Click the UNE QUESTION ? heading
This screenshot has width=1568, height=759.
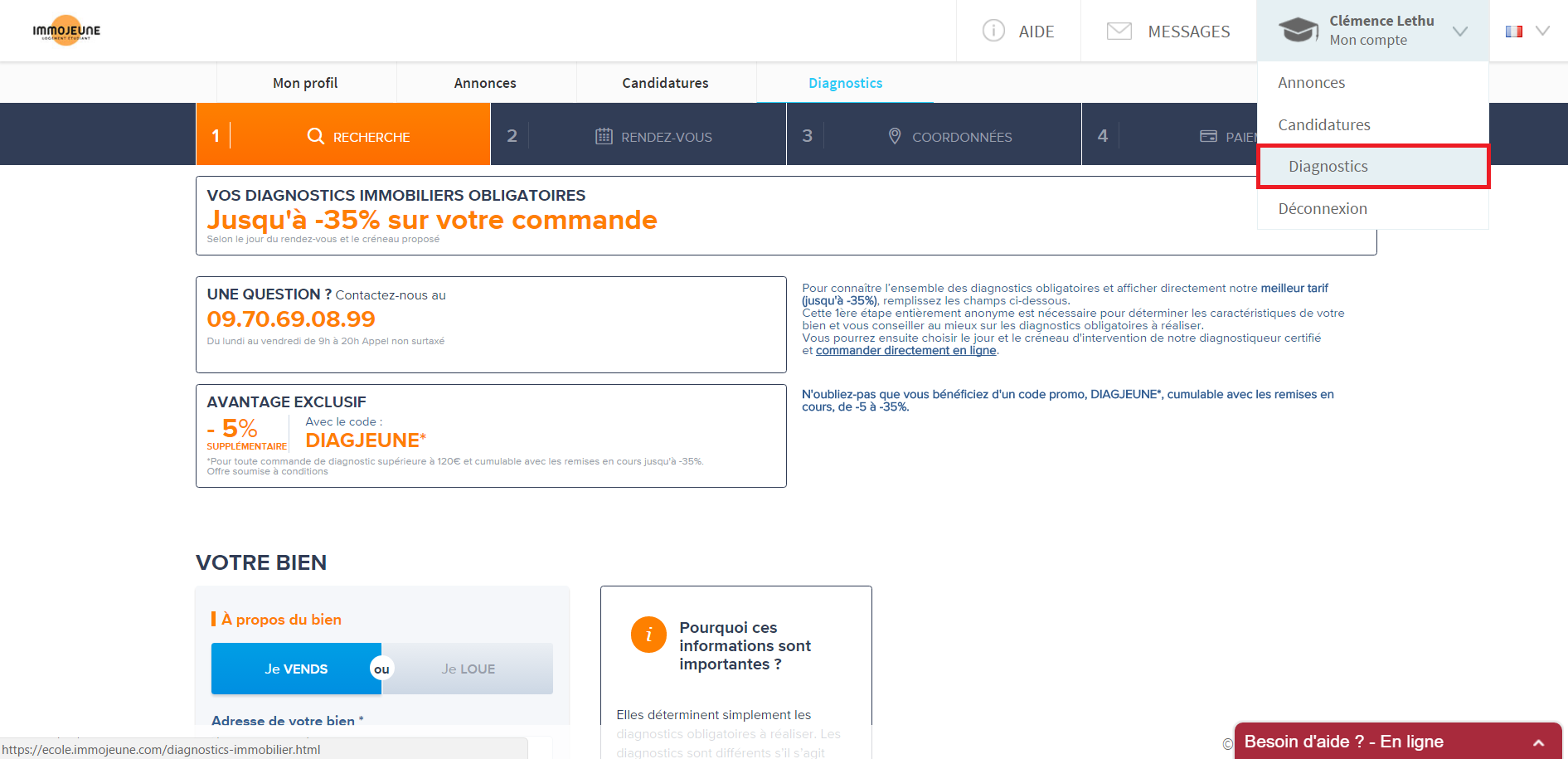[x=269, y=294]
